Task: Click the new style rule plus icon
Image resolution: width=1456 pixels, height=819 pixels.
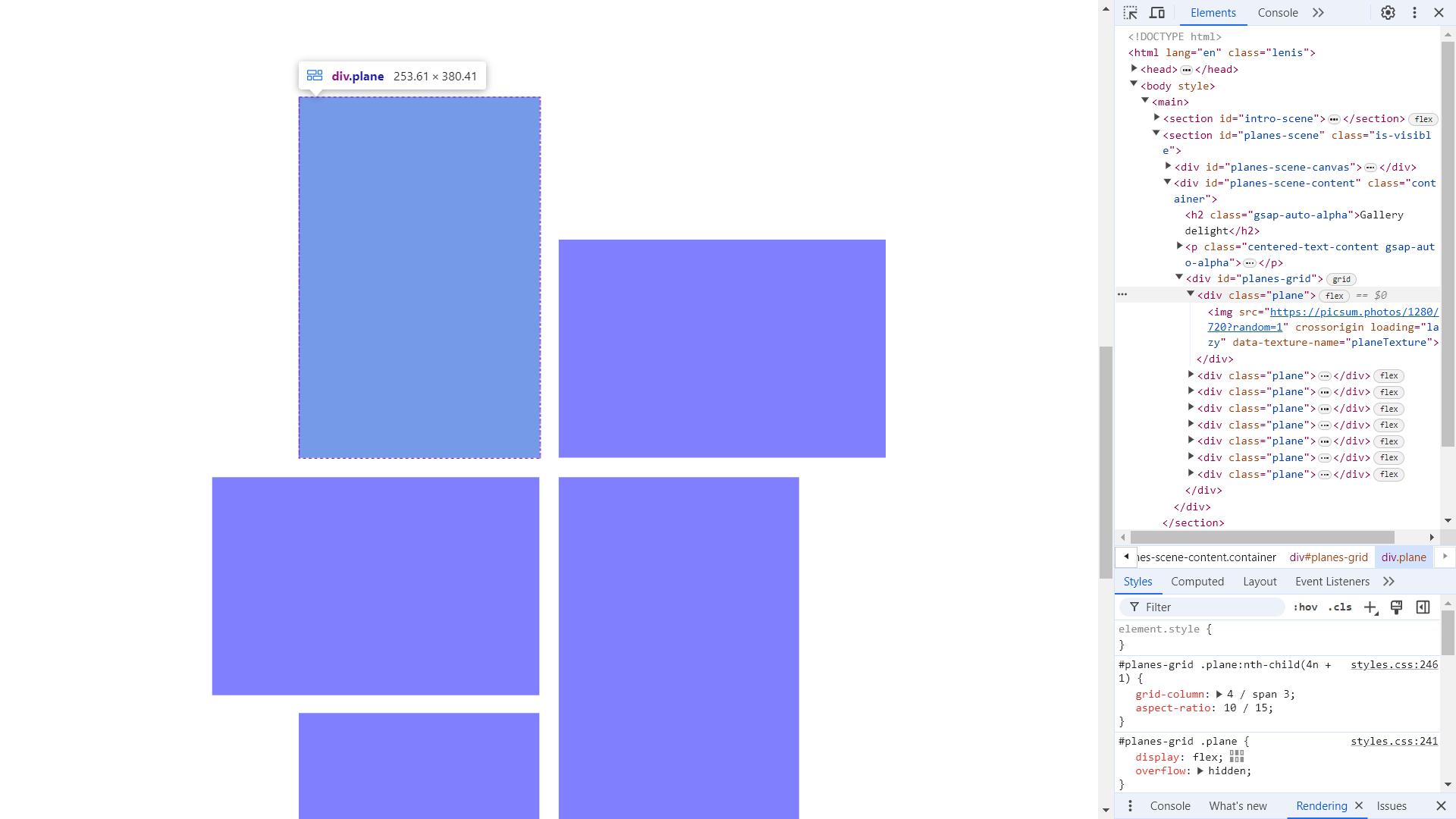Action: pyautogui.click(x=1370, y=607)
